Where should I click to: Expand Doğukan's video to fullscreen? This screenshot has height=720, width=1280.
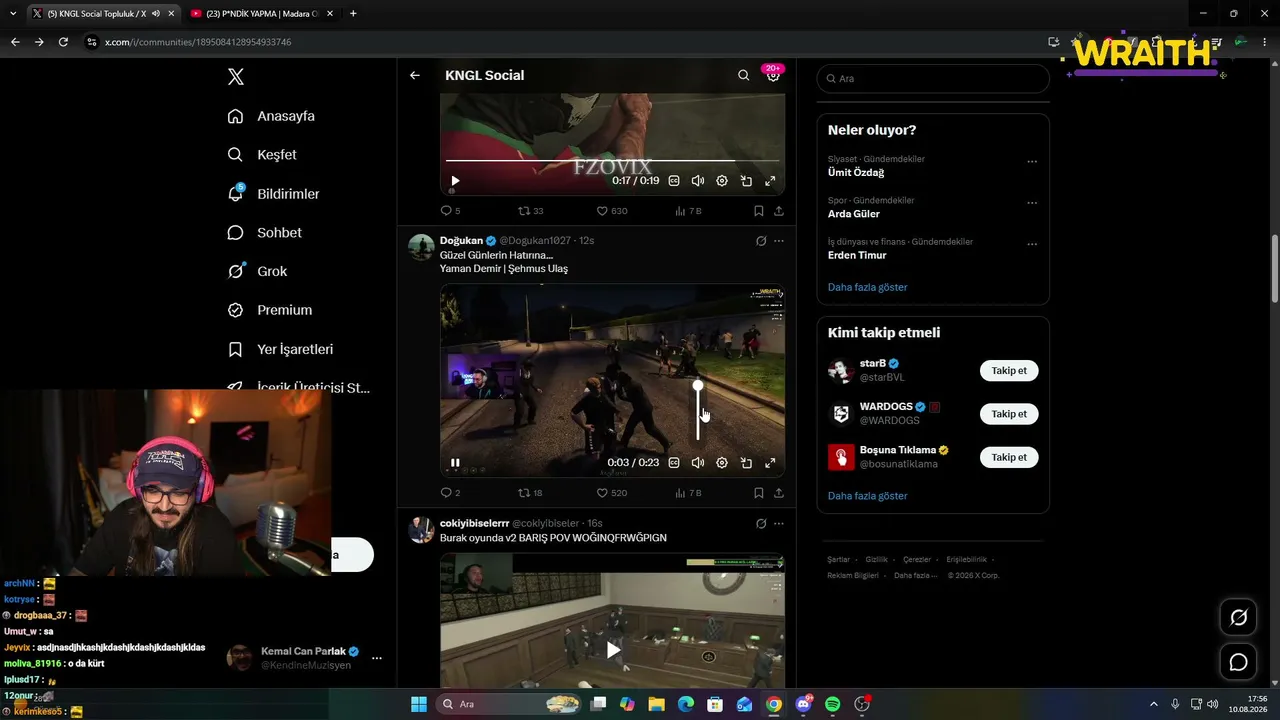coord(770,463)
